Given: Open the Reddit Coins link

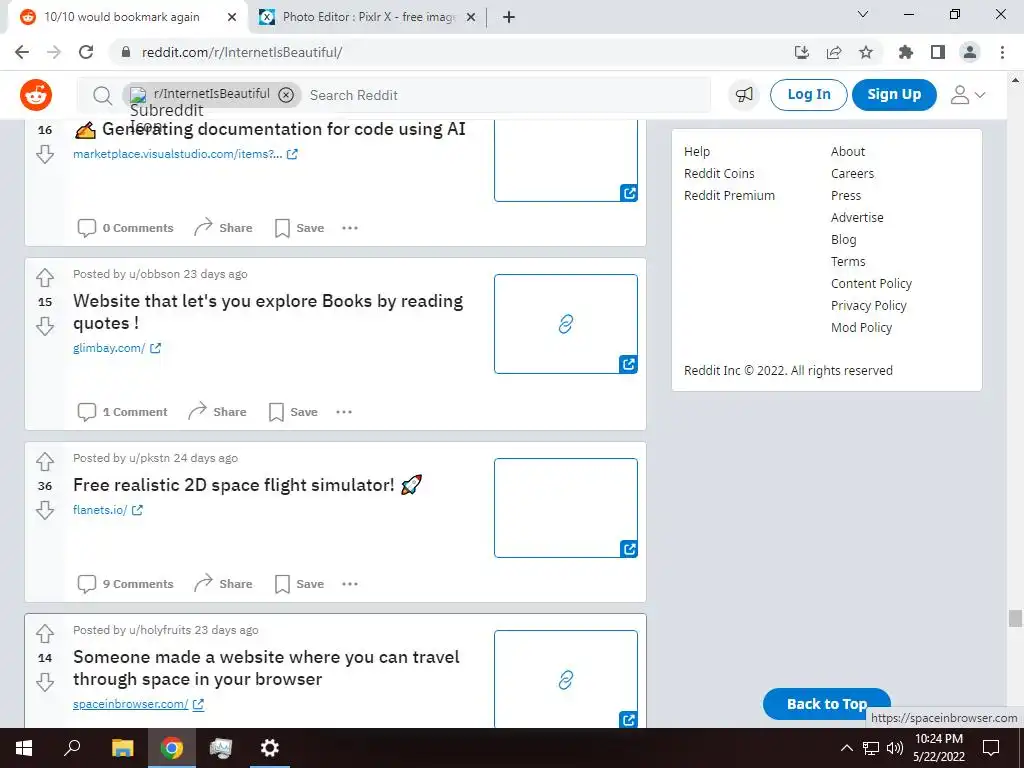Looking at the screenshot, I should click(719, 174).
